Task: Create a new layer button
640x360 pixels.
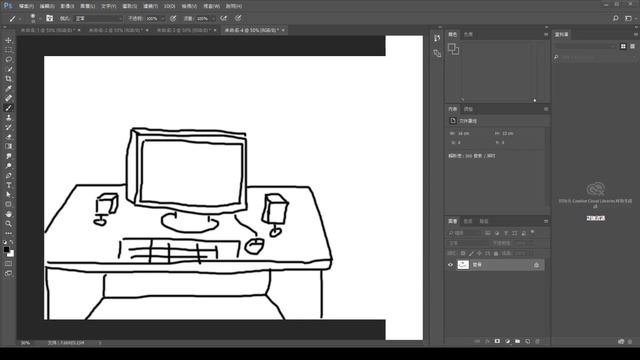Action: pos(527,341)
